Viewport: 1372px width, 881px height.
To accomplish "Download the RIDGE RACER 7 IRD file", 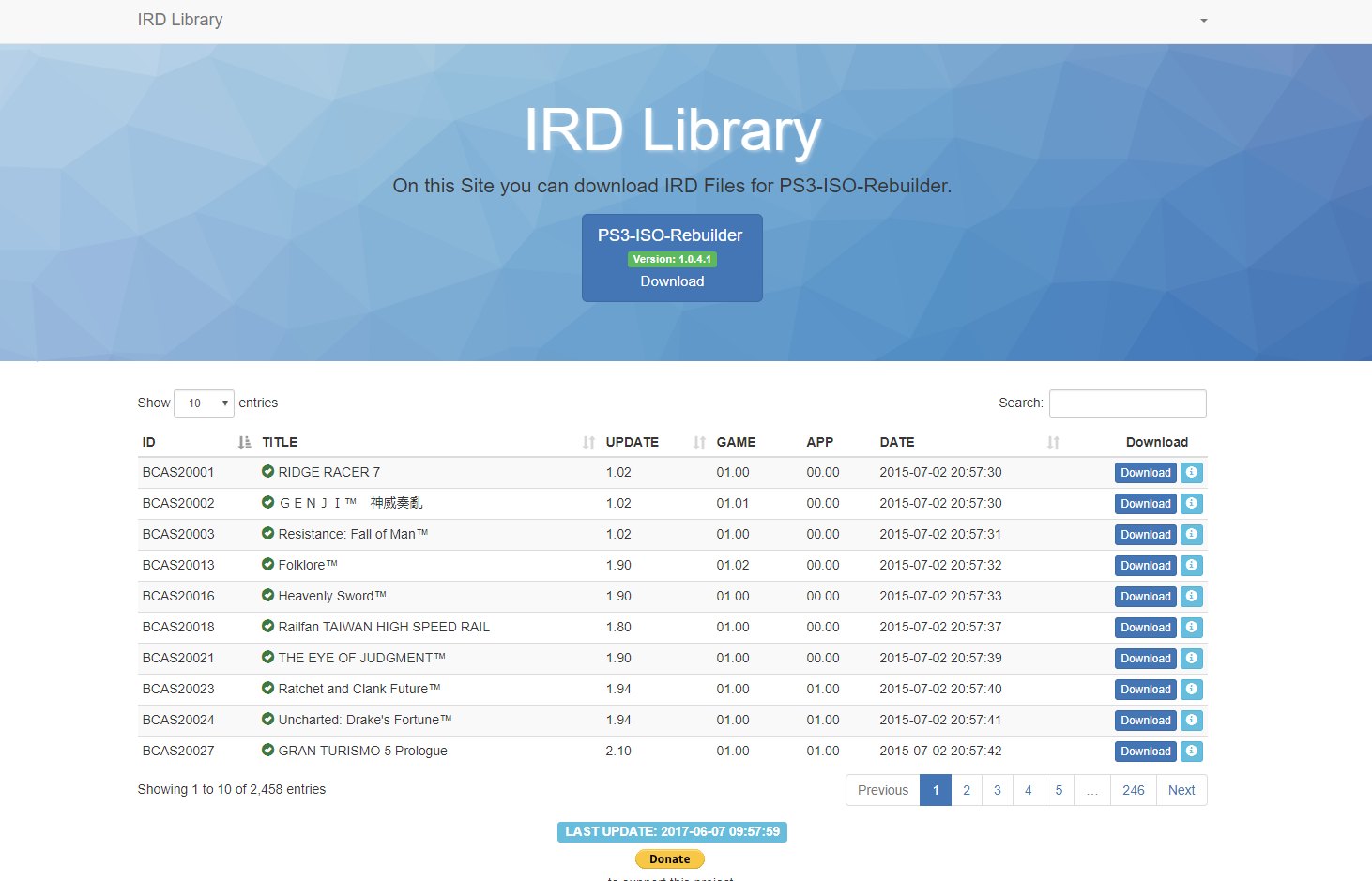I will [1146, 473].
